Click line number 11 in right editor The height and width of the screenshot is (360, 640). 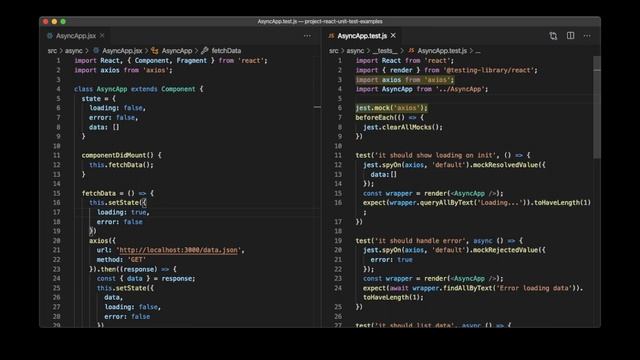pos(338,155)
